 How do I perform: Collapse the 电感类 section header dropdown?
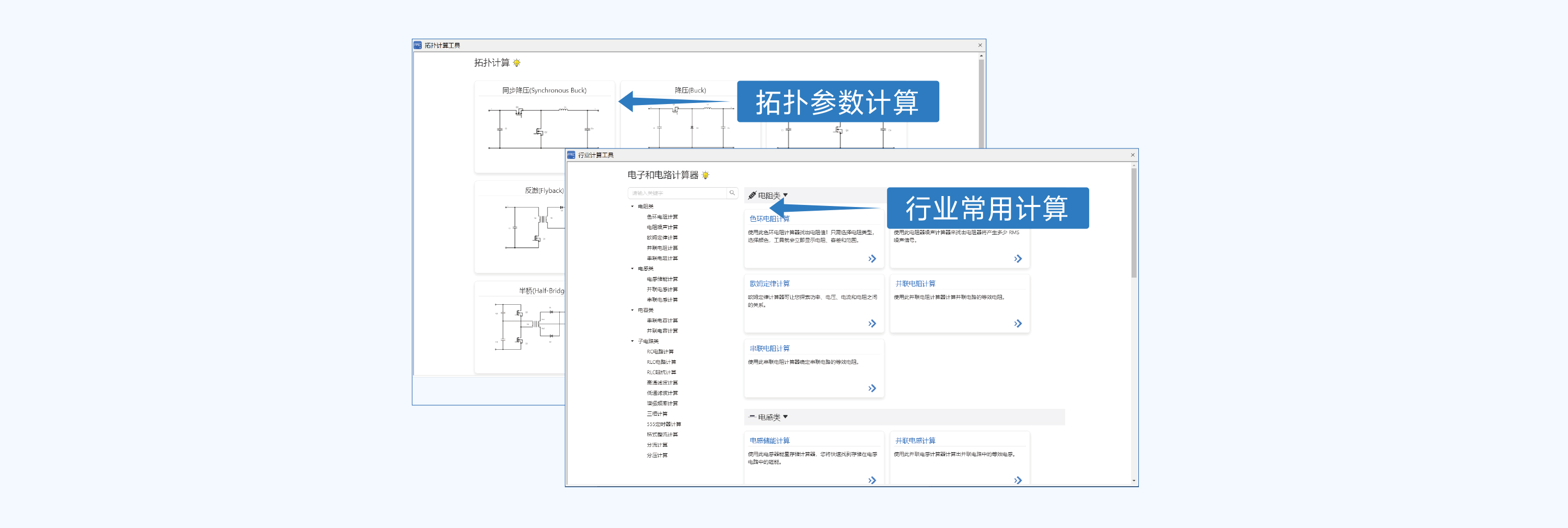(785, 417)
